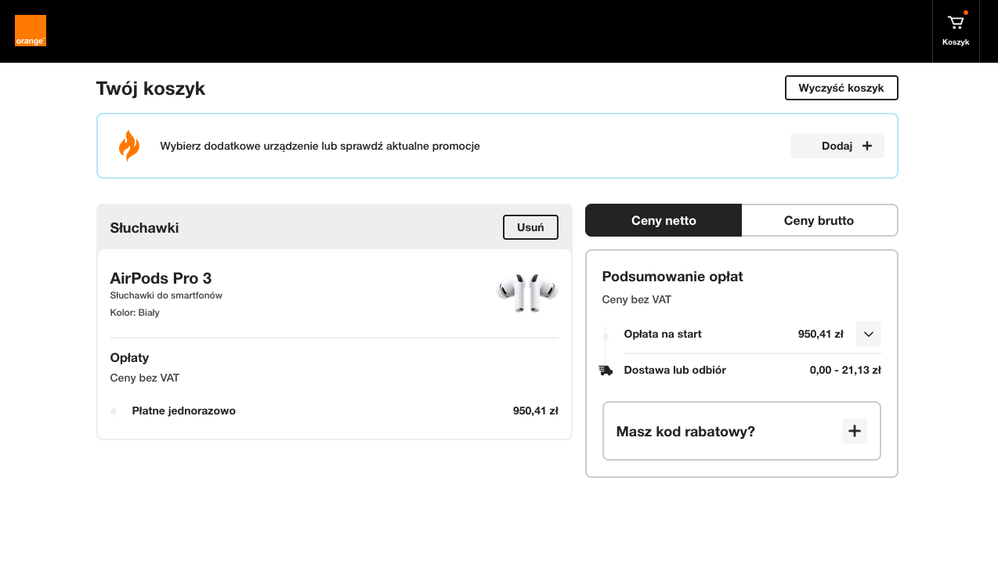Click the plus icon next to Dodaj
998x579 pixels.
[867, 146]
